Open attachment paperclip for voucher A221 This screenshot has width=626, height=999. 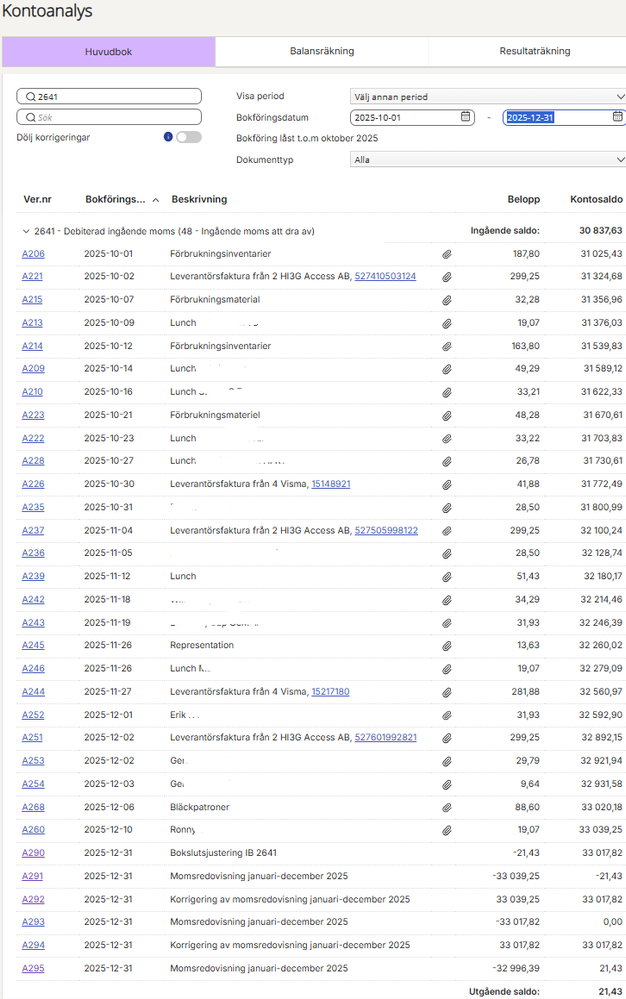tap(447, 277)
